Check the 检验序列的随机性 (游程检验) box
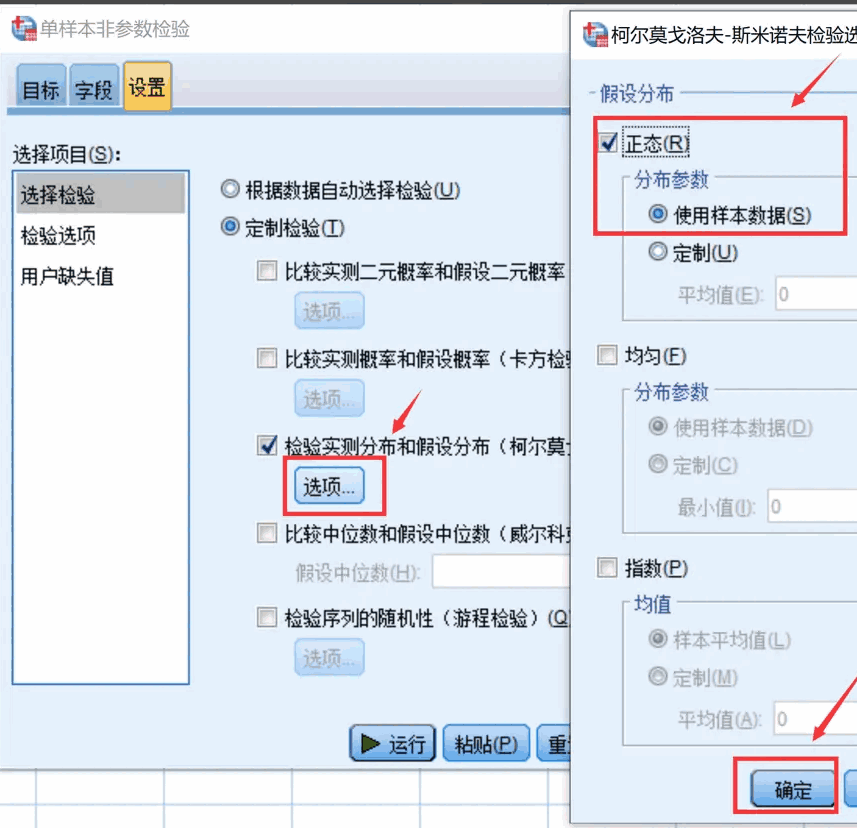The height and width of the screenshot is (828, 857). click(x=267, y=617)
